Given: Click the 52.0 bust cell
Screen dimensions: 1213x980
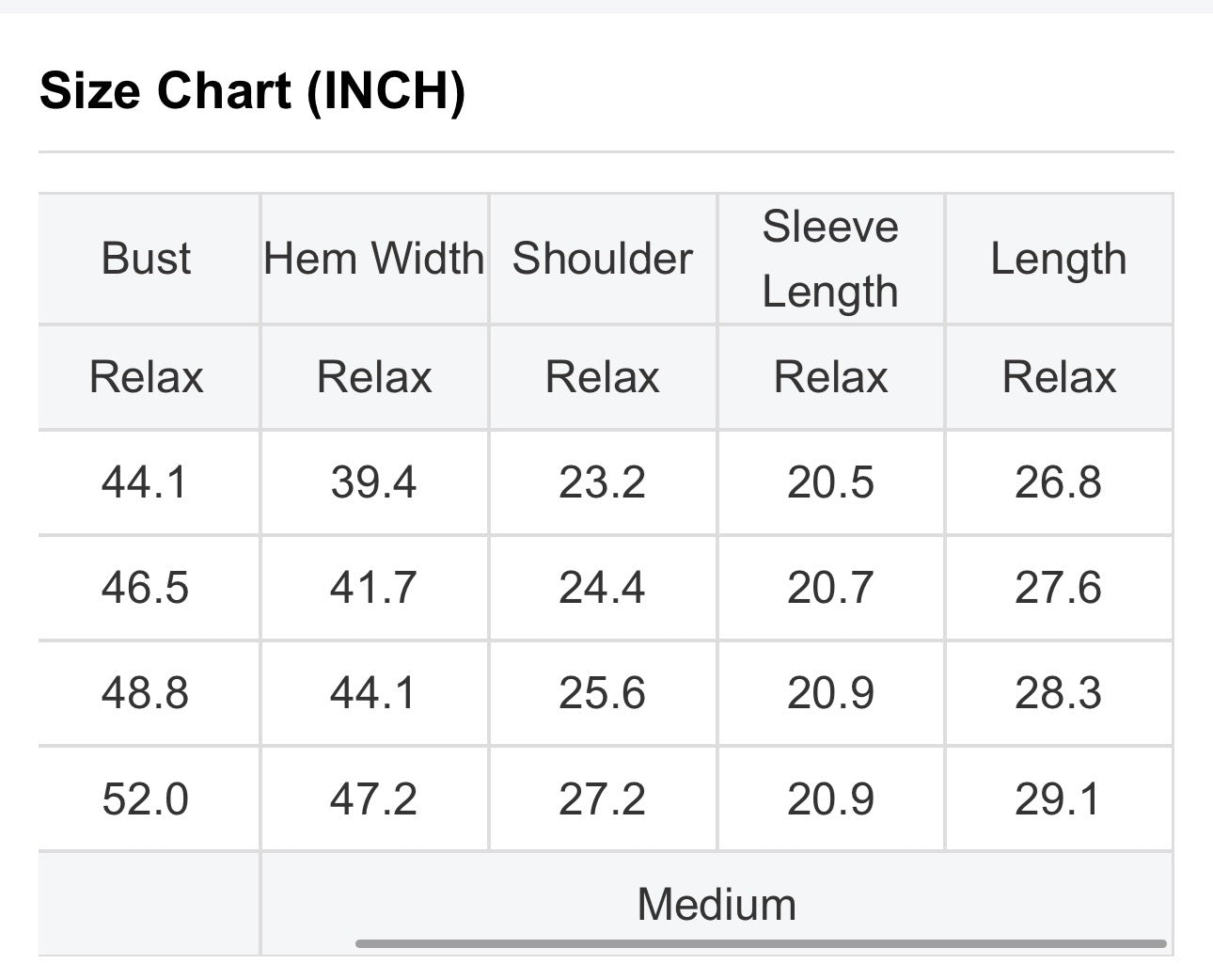Looking at the screenshot, I should pyautogui.click(x=148, y=799).
